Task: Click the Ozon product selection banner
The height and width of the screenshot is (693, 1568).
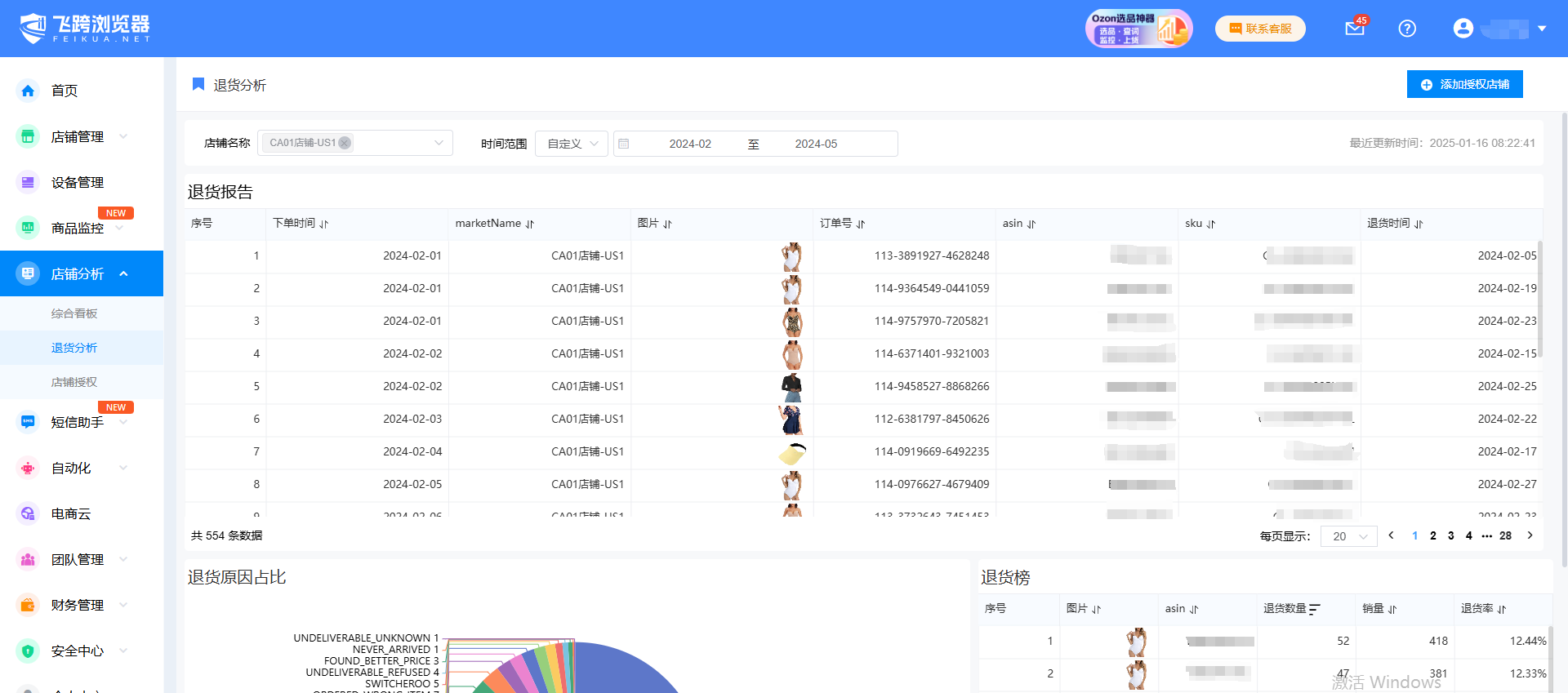Action: coord(1138,29)
